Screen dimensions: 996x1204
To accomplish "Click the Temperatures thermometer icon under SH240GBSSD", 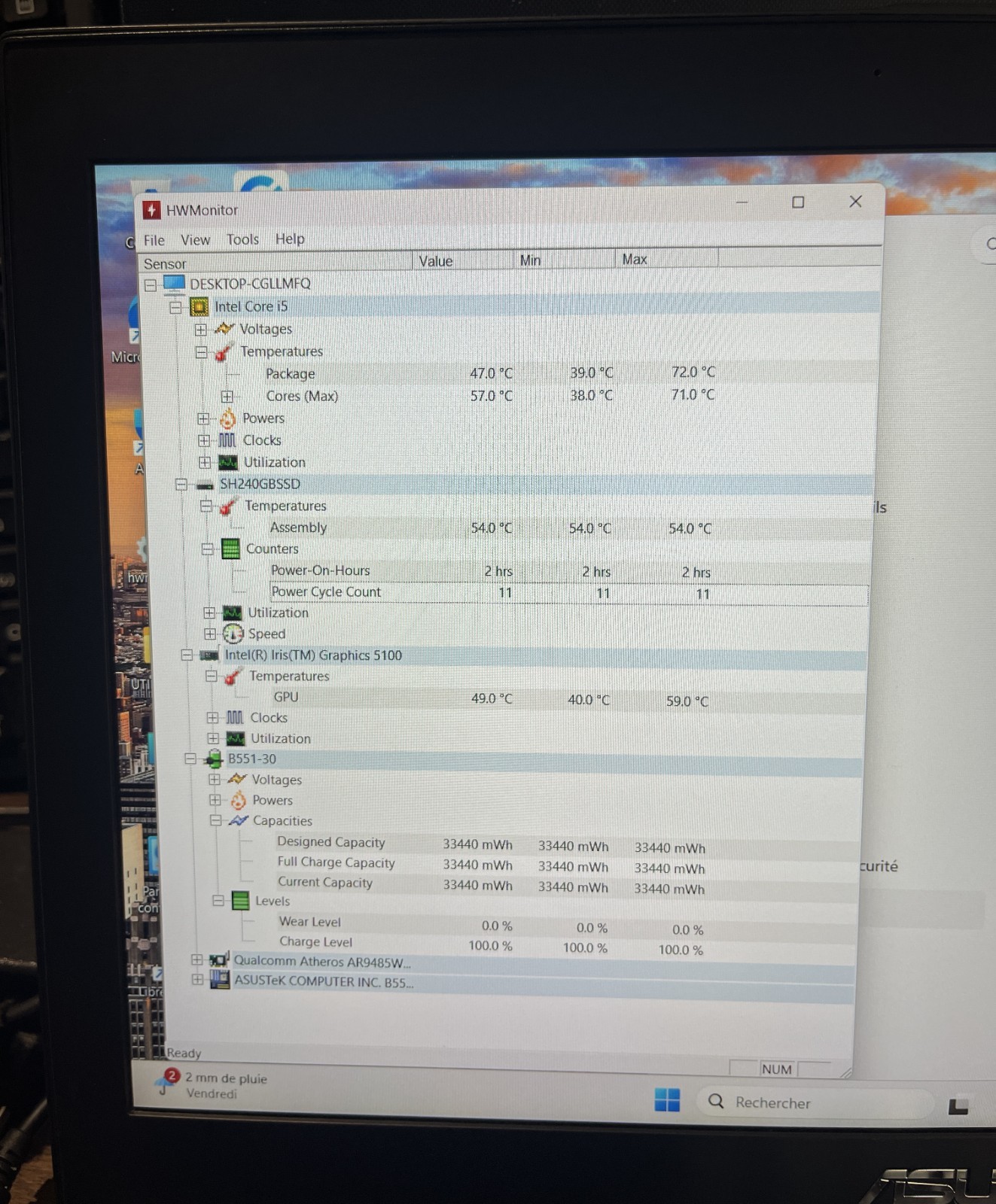I will 230,506.
